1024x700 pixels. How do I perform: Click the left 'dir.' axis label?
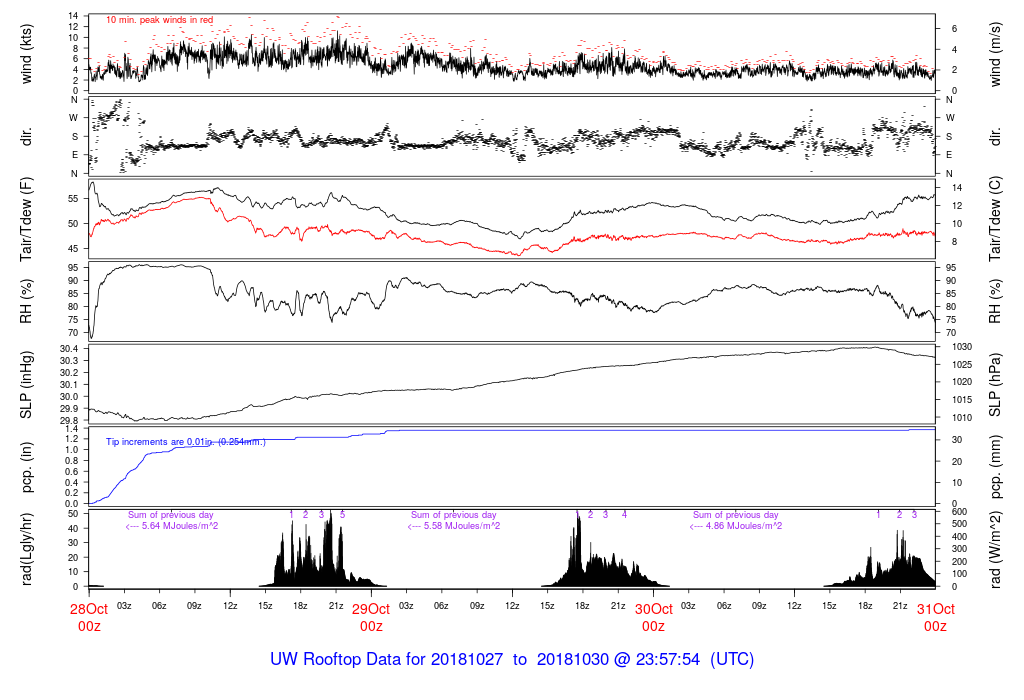(x=26, y=137)
